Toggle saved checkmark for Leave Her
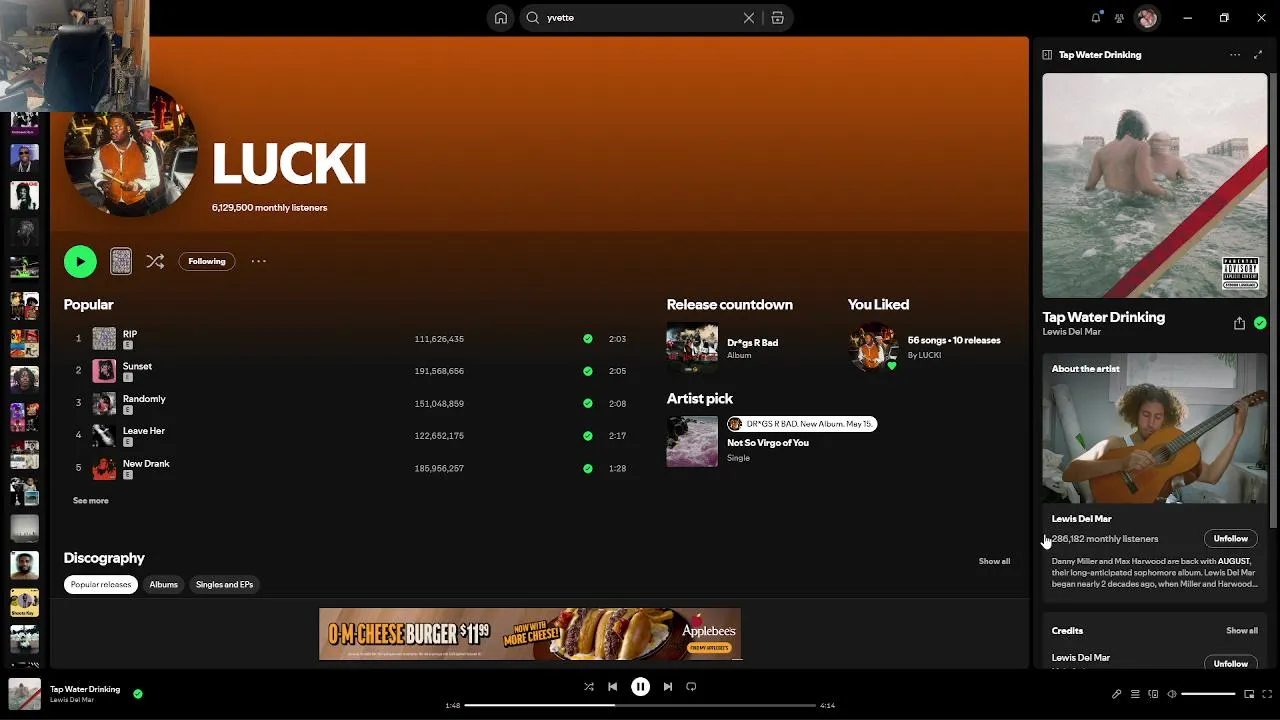This screenshot has width=1280, height=720. click(587, 435)
